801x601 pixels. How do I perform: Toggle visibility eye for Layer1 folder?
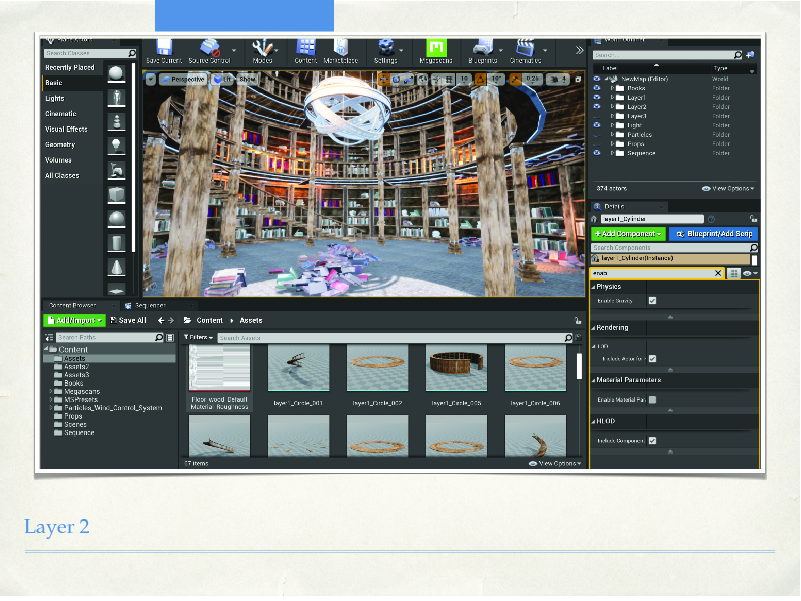coord(597,97)
